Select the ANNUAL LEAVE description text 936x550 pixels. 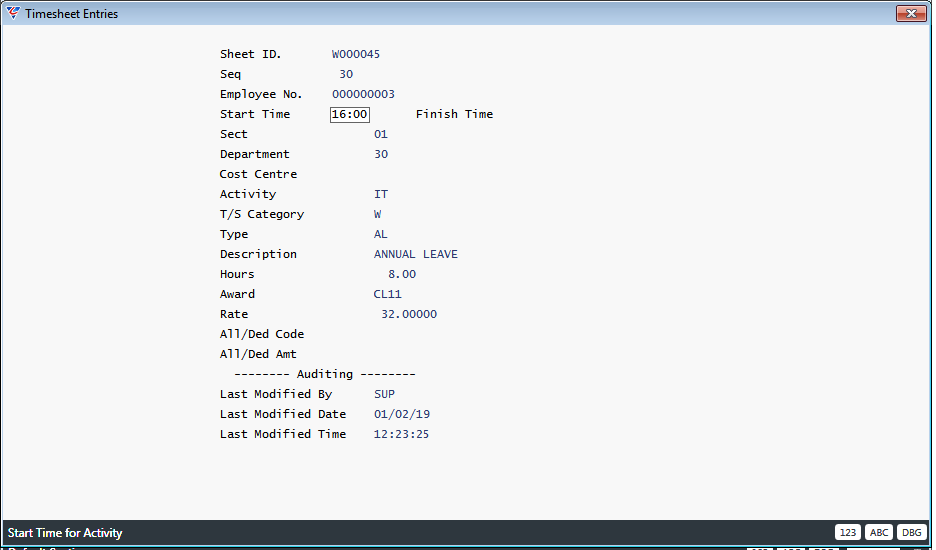(x=416, y=254)
